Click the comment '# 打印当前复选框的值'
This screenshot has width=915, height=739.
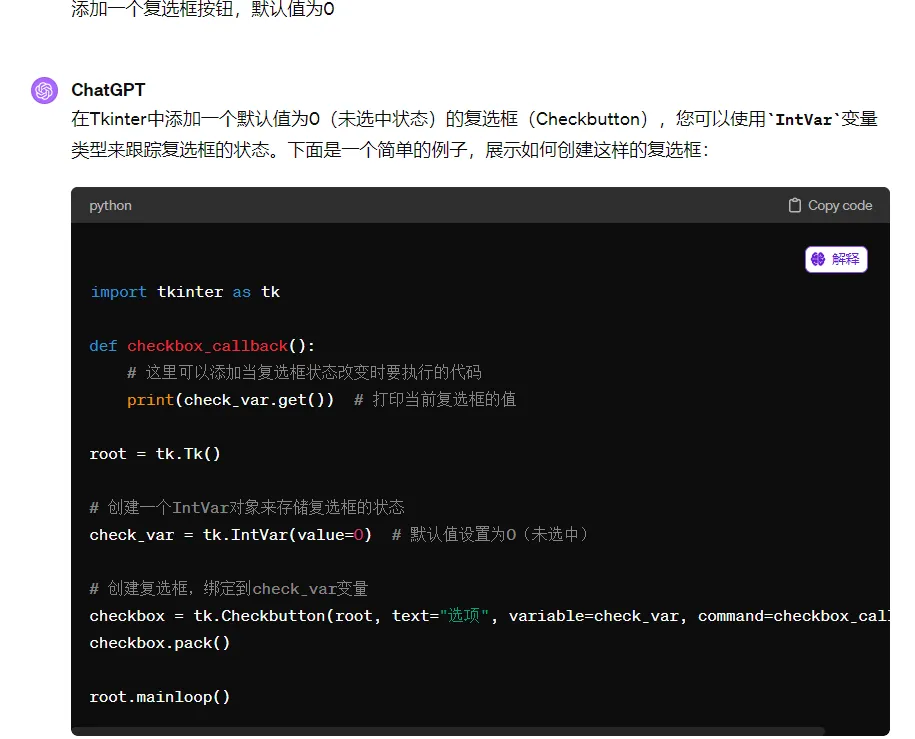pyautogui.click(x=435, y=400)
